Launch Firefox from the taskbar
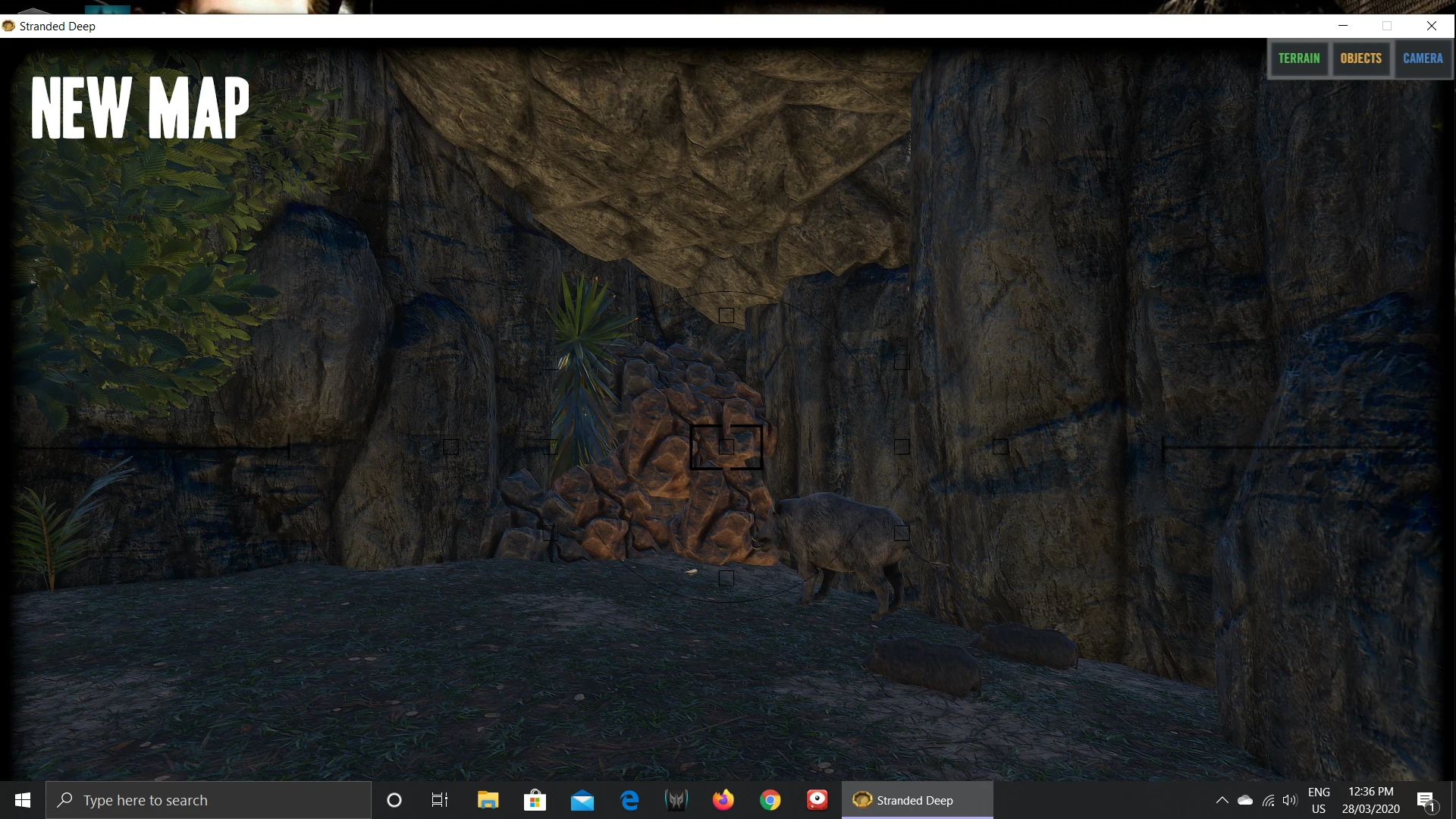The width and height of the screenshot is (1456, 819). click(x=723, y=800)
